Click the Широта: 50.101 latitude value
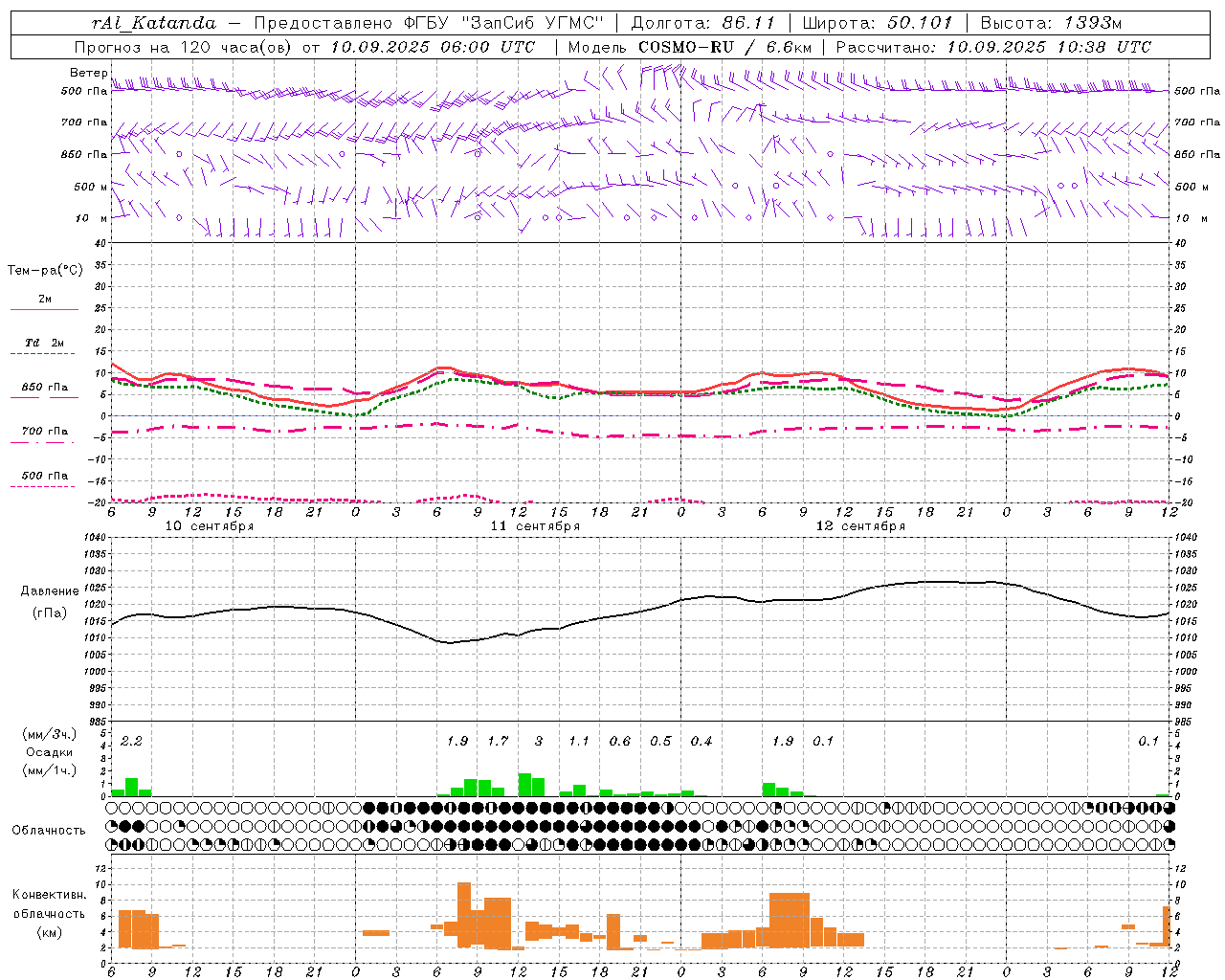The width and height of the screenshot is (1225, 980). [x=878, y=23]
